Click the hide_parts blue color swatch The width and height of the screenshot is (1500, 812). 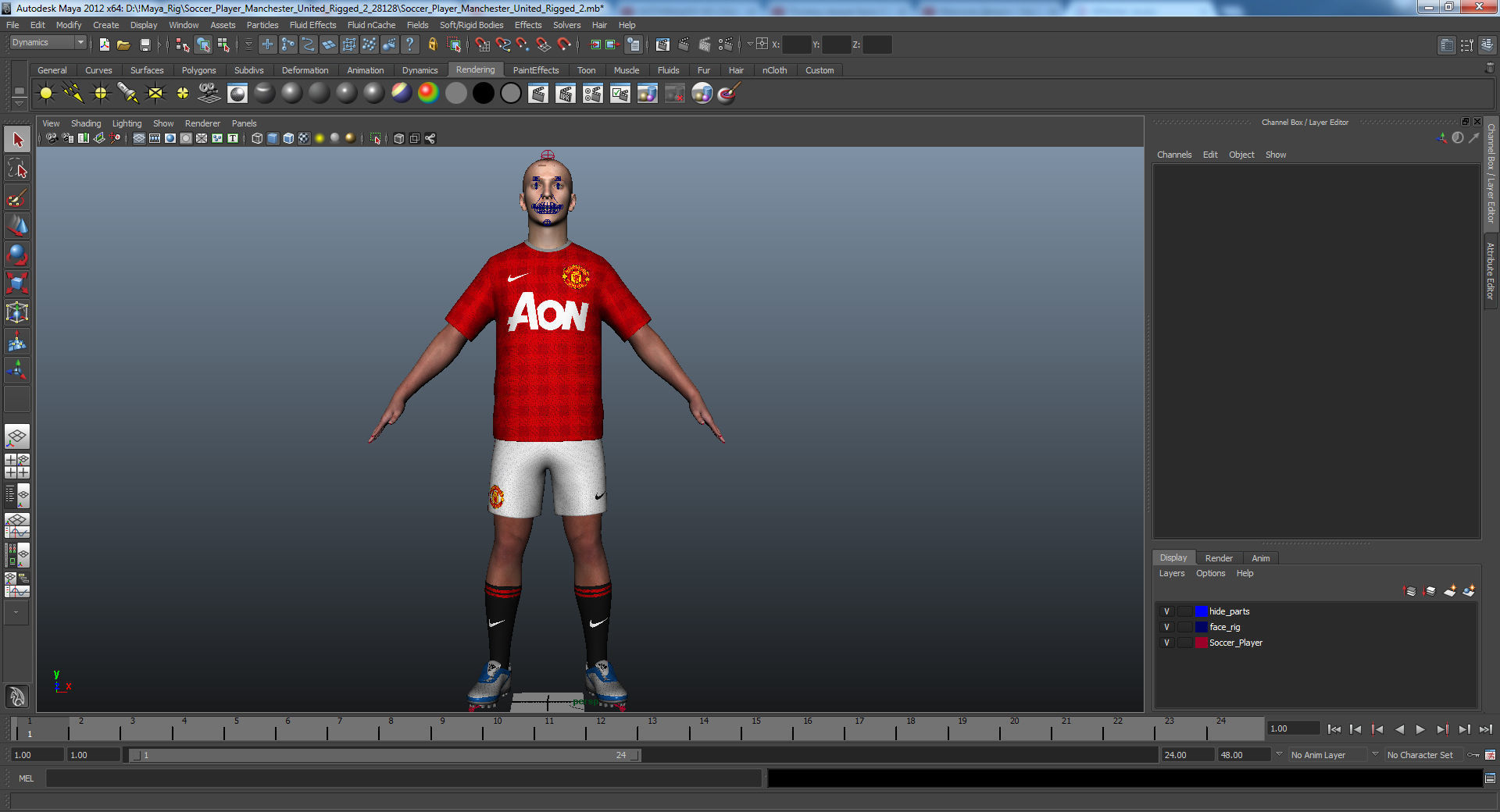click(1201, 611)
